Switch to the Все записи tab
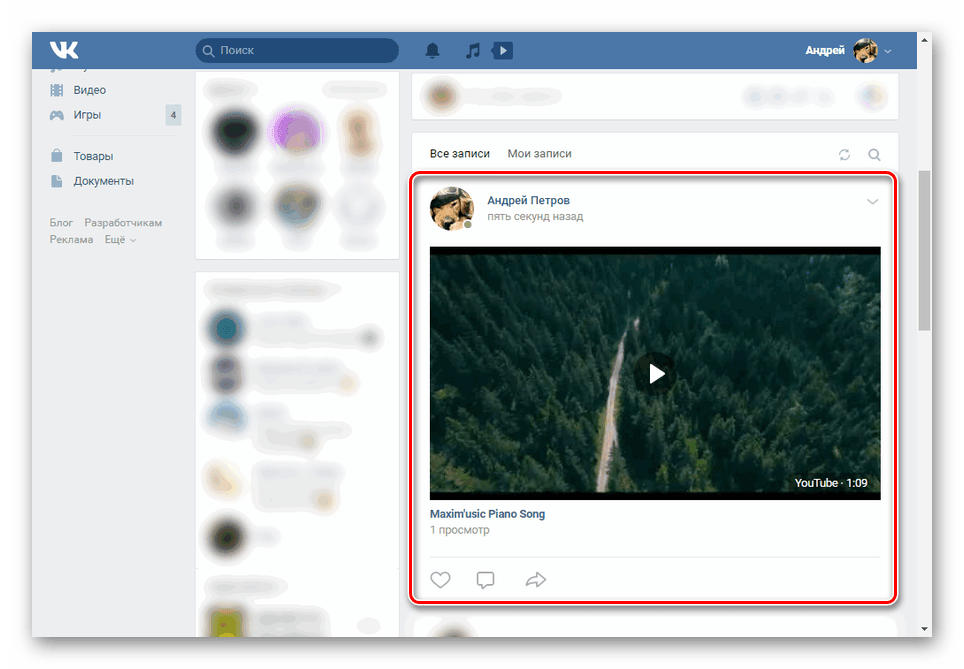Viewport: 964px width, 669px height. point(459,154)
